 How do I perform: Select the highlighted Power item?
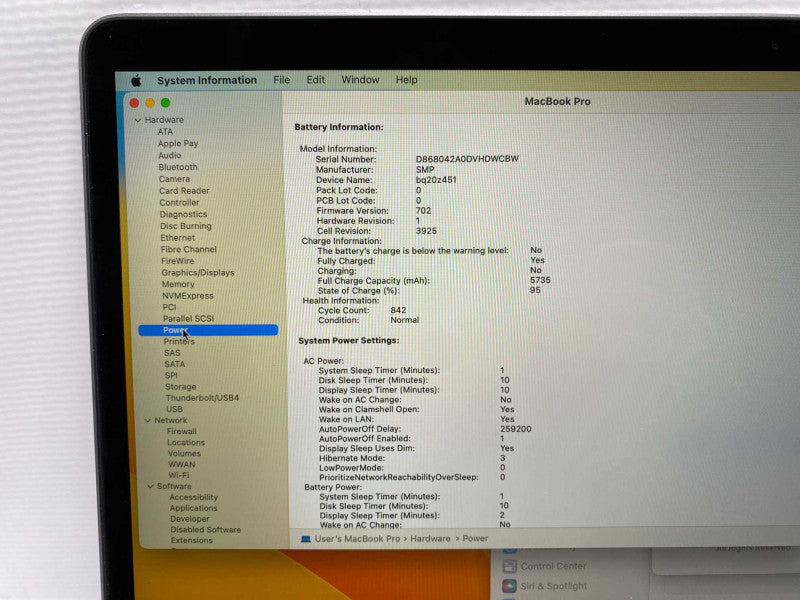coord(208,330)
